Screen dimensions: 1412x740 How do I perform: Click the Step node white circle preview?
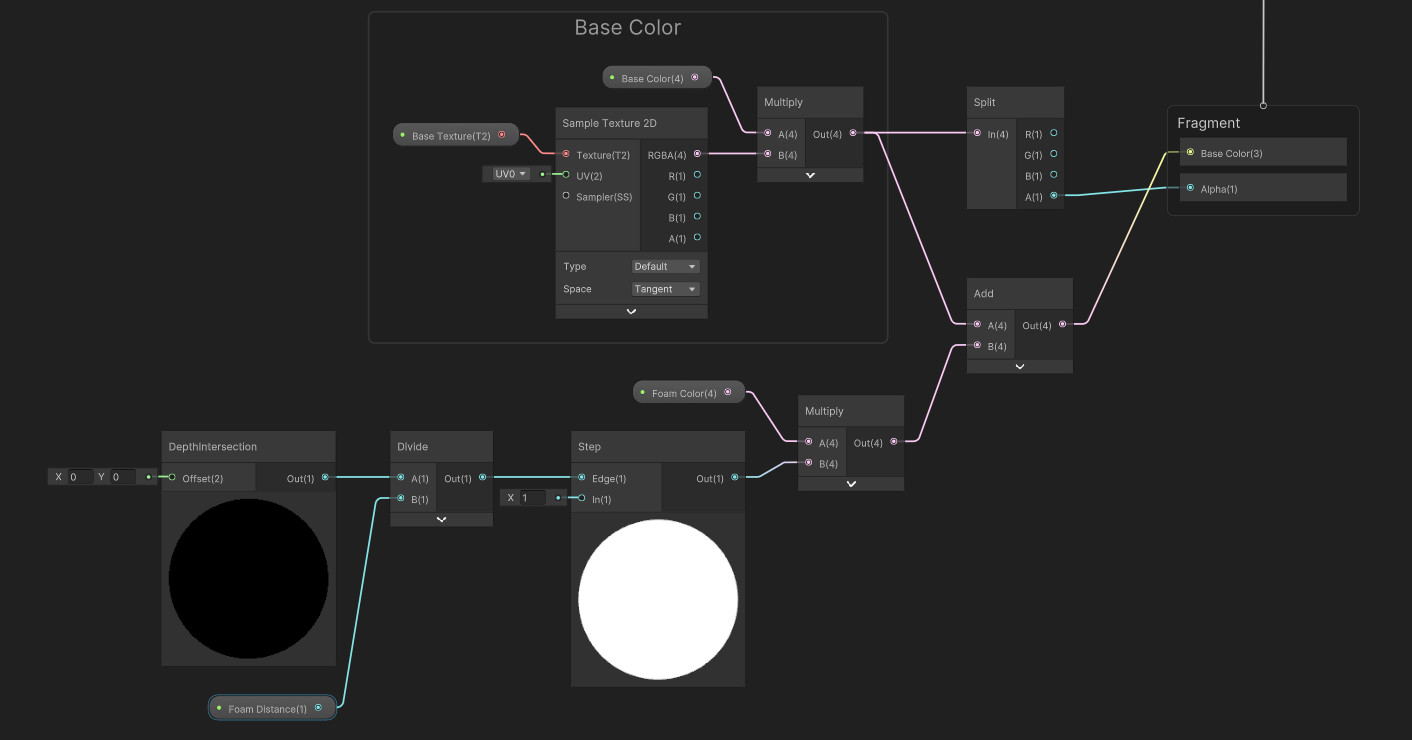658,599
